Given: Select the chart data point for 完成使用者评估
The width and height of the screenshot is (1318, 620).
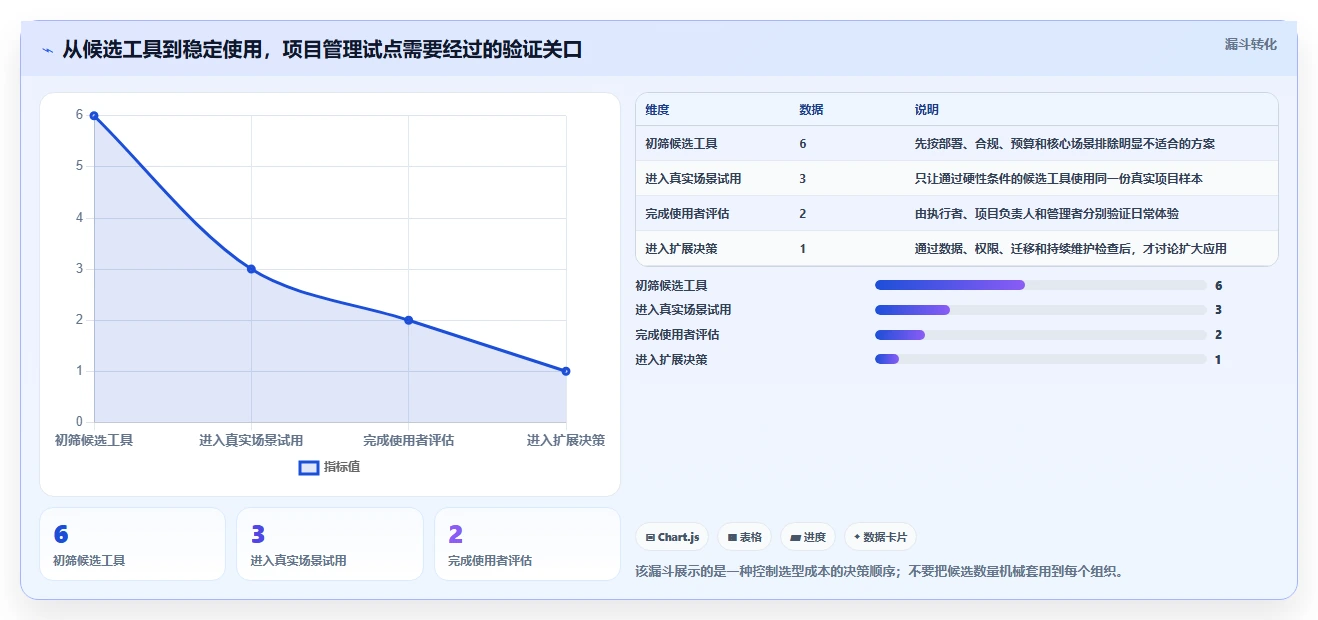Looking at the screenshot, I should [408, 320].
